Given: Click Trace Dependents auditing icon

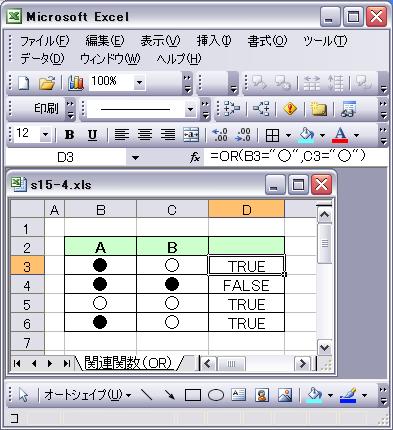Looking at the screenshot, I should (x=261, y=109).
